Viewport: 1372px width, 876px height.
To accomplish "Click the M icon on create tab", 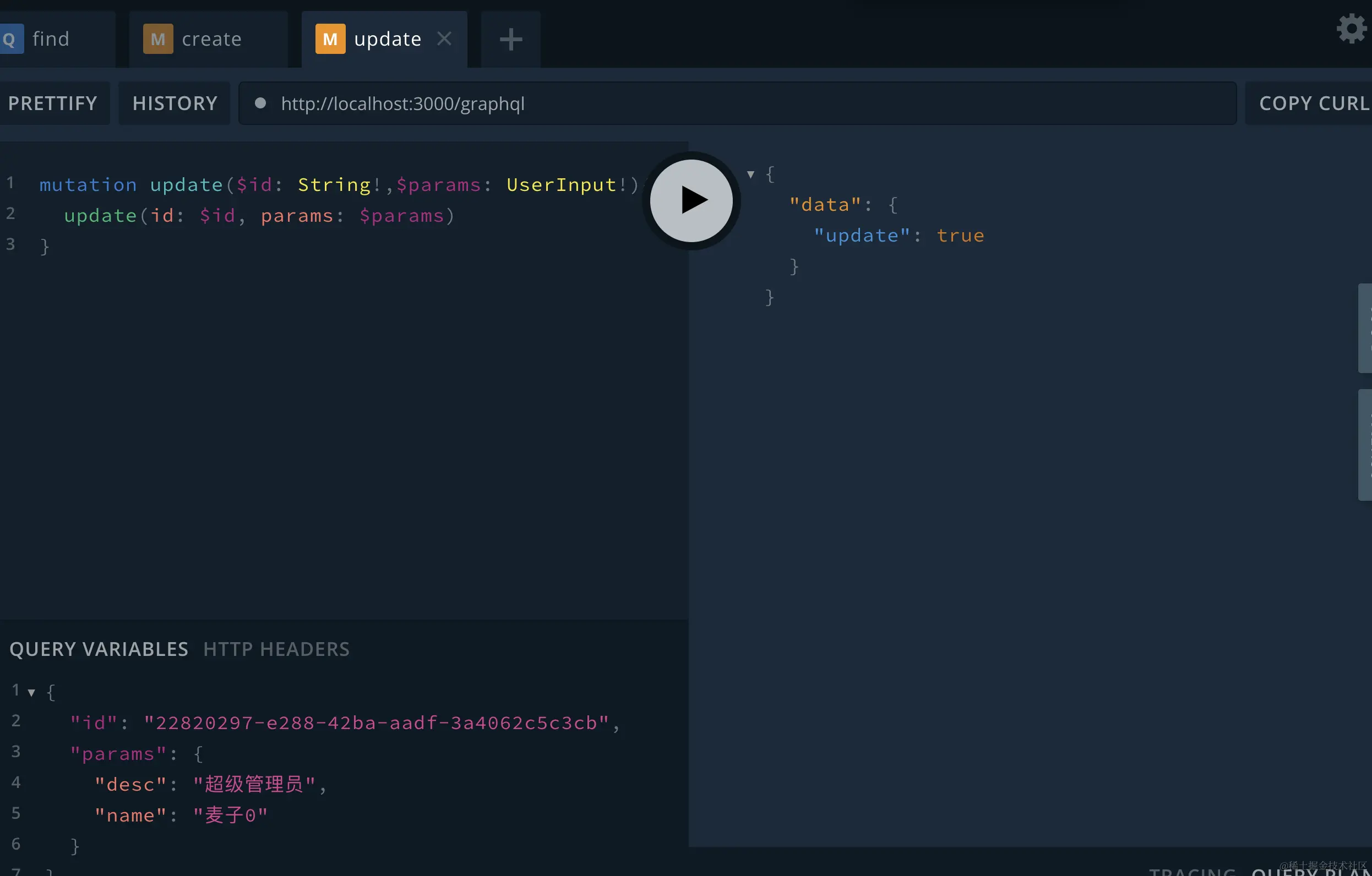I will pos(158,39).
